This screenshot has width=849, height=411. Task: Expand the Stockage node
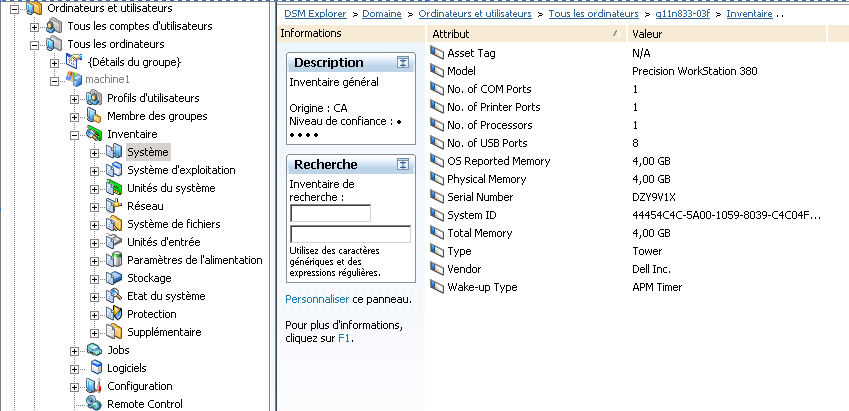(x=94, y=279)
